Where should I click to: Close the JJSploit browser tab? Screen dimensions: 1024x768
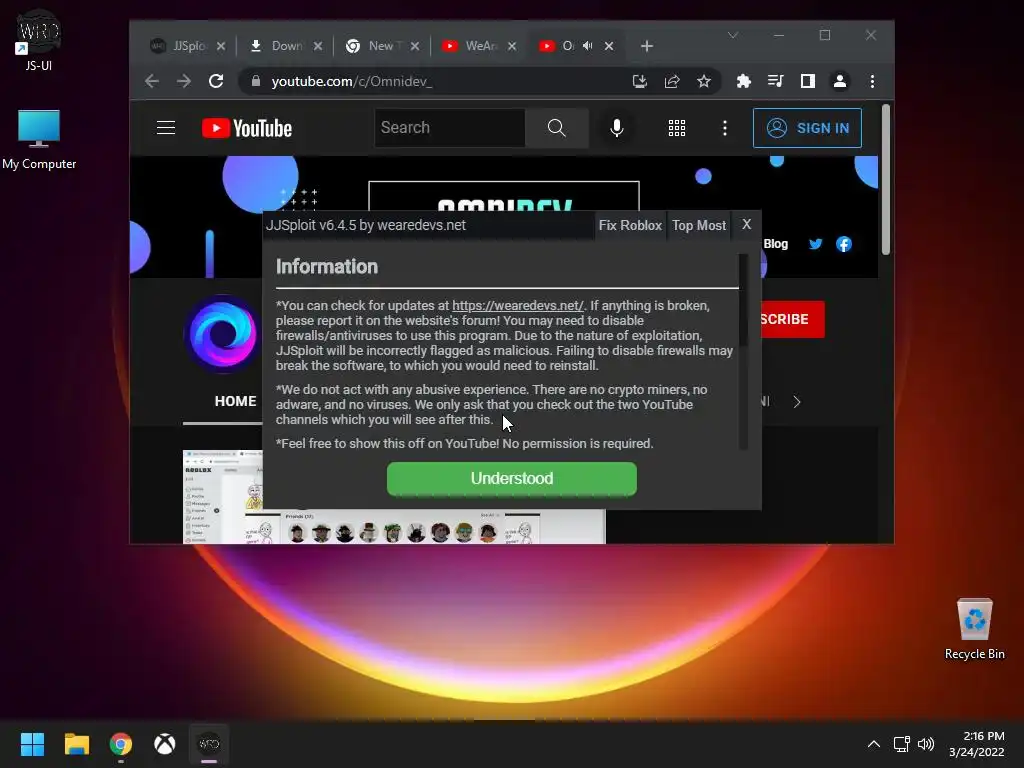pyautogui.click(x=221, y=46)
